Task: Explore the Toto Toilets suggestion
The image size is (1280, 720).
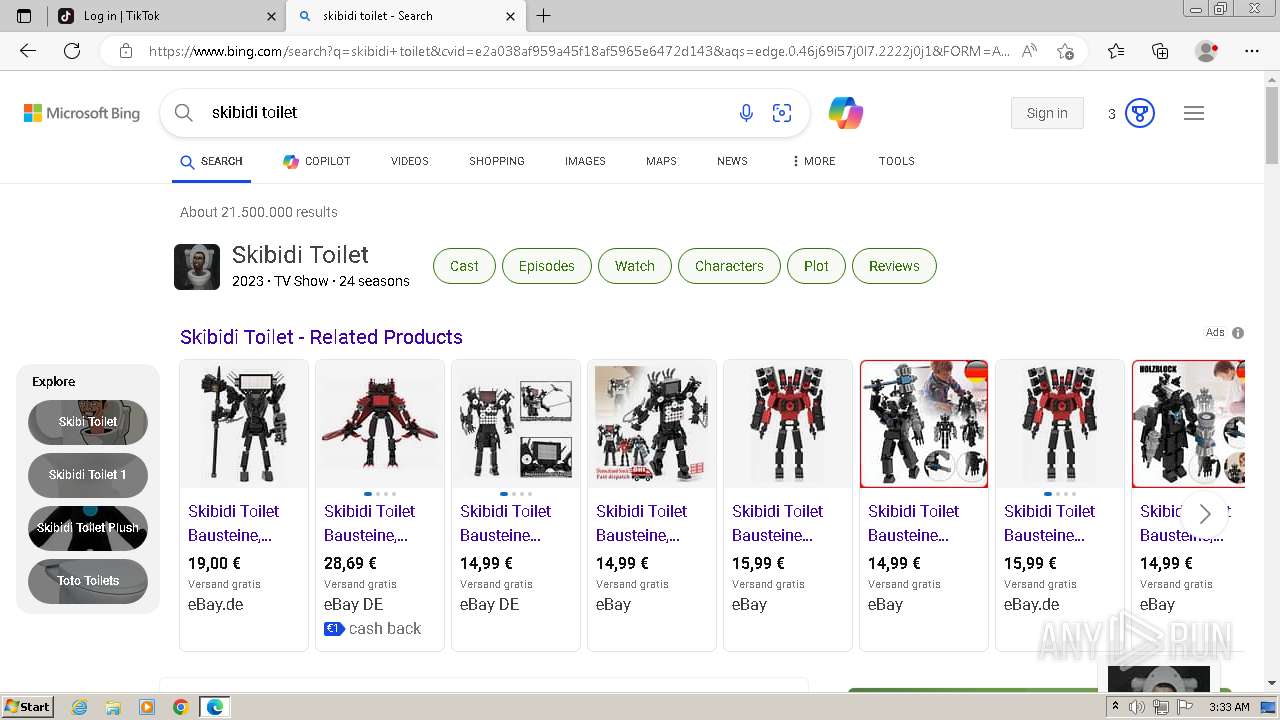Action: click(88, 581)
